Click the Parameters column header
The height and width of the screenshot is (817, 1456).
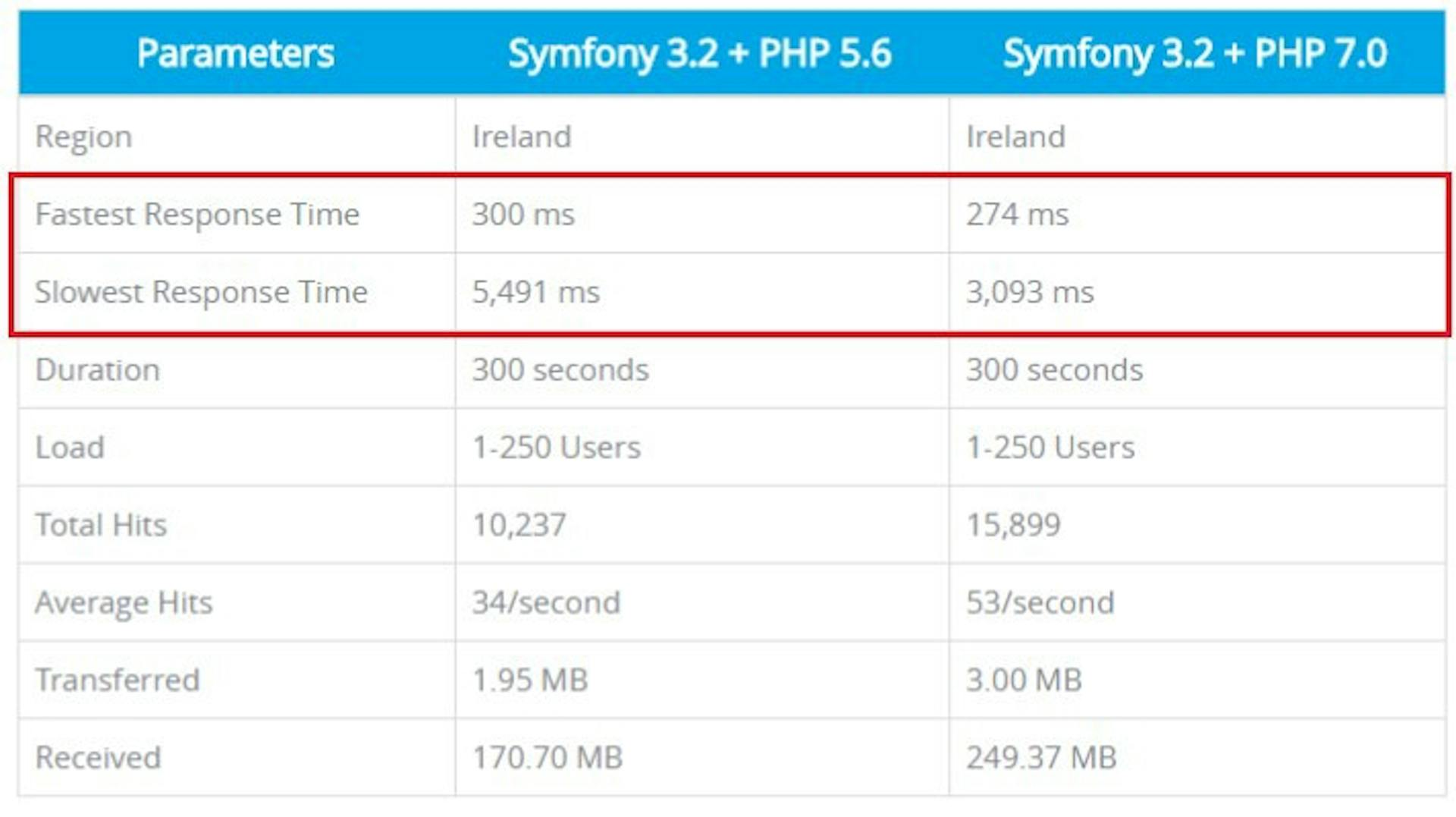(x=235, y=53)
